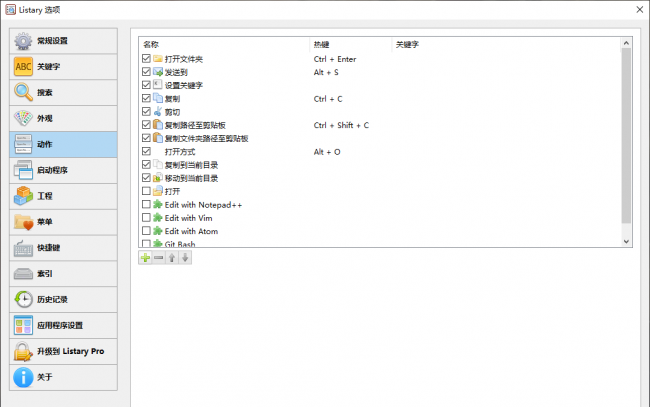Open the 关于 about section
The width and height of the screenshot is (650, 407).
(63, 378)
